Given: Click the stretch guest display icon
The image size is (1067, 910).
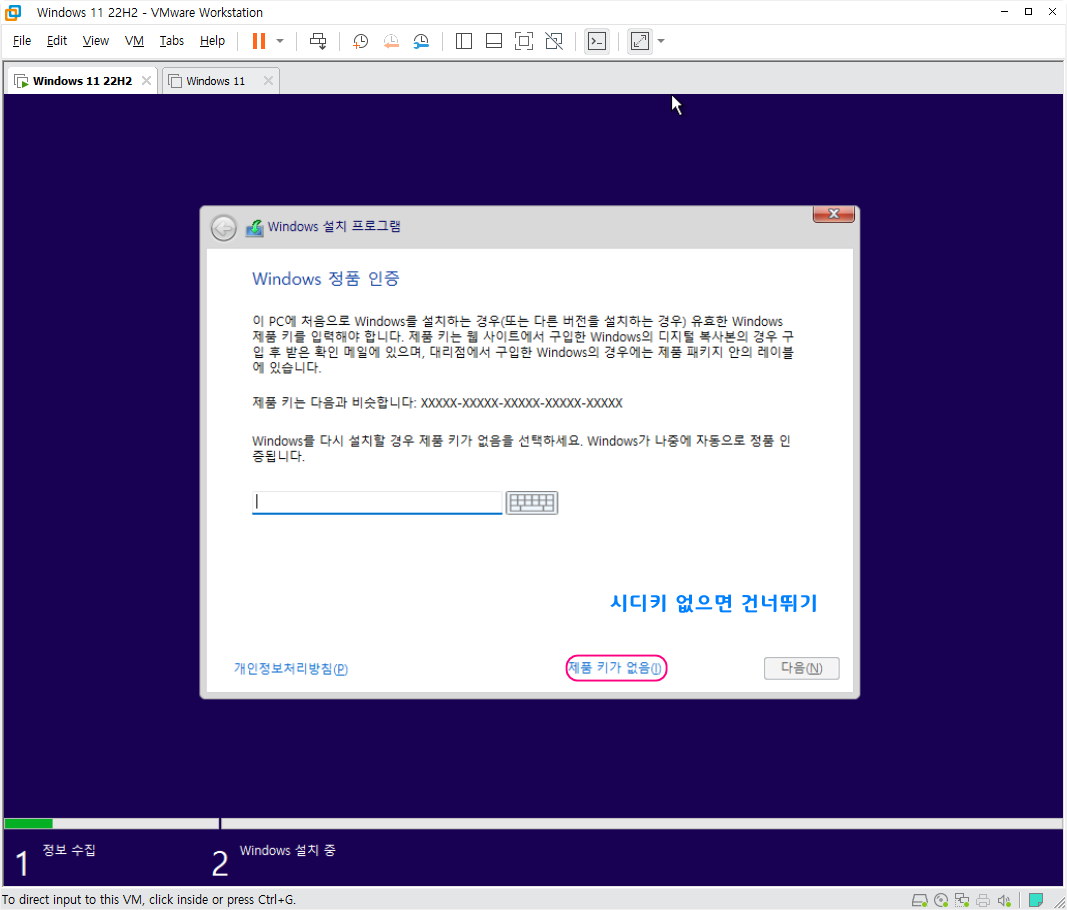Looking at the screenshot, I should click(x=640, y=42).
